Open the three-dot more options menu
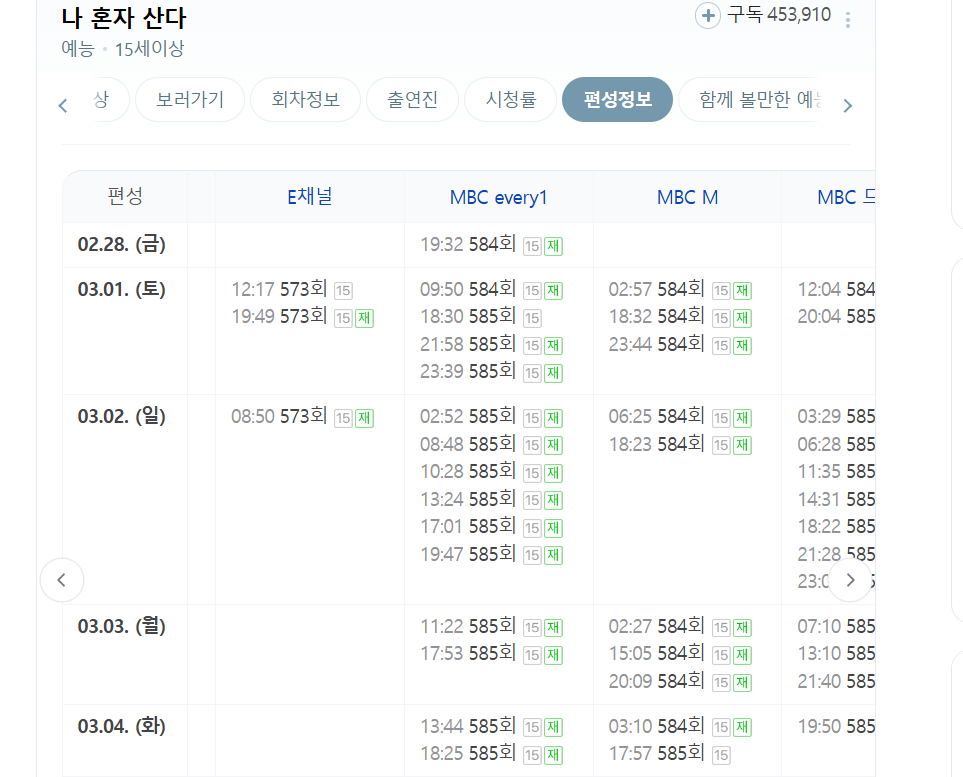 pyautogui.click(x=848, y=20)
